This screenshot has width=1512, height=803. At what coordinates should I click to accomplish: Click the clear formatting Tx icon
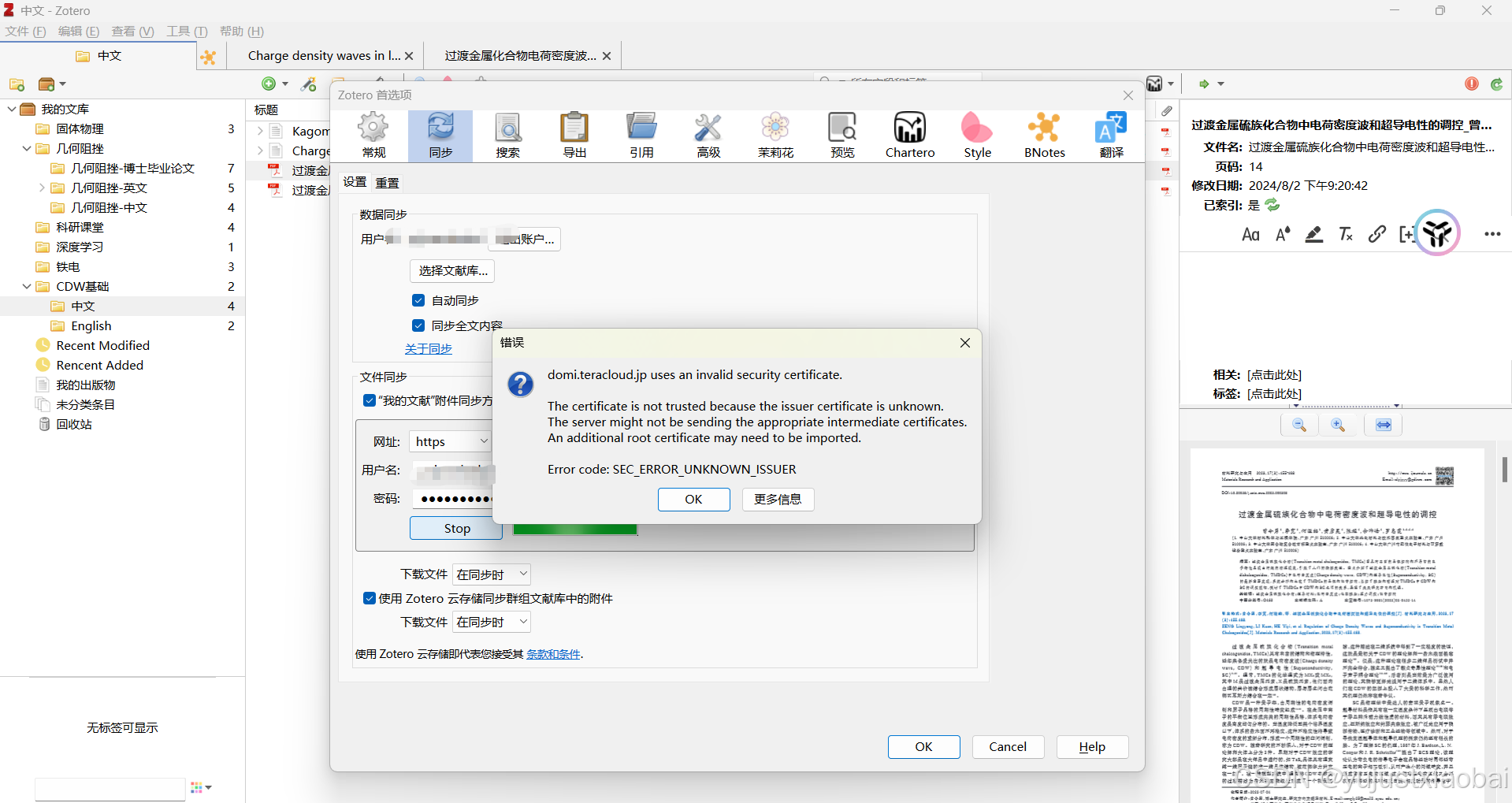click(1345, 234)
